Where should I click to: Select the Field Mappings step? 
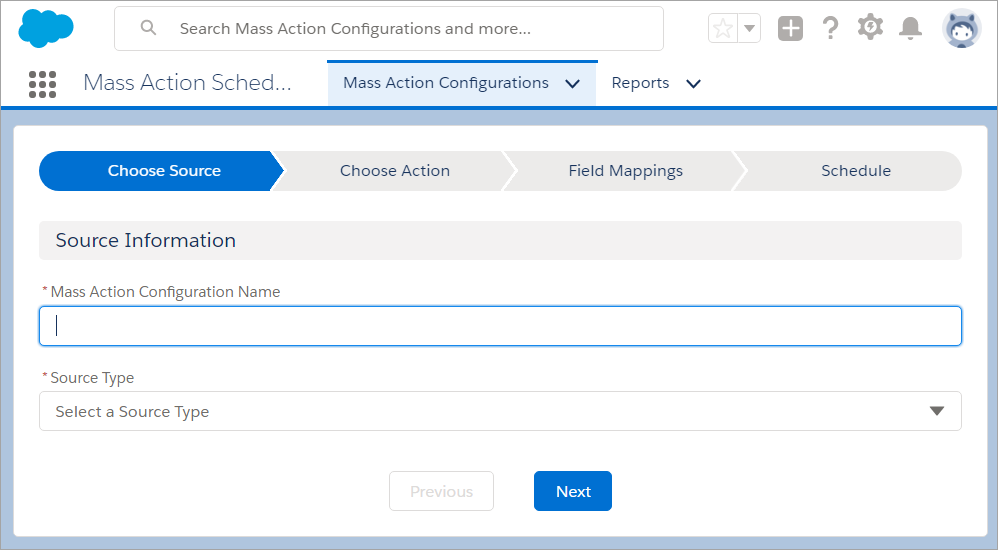tap(625, 171)
